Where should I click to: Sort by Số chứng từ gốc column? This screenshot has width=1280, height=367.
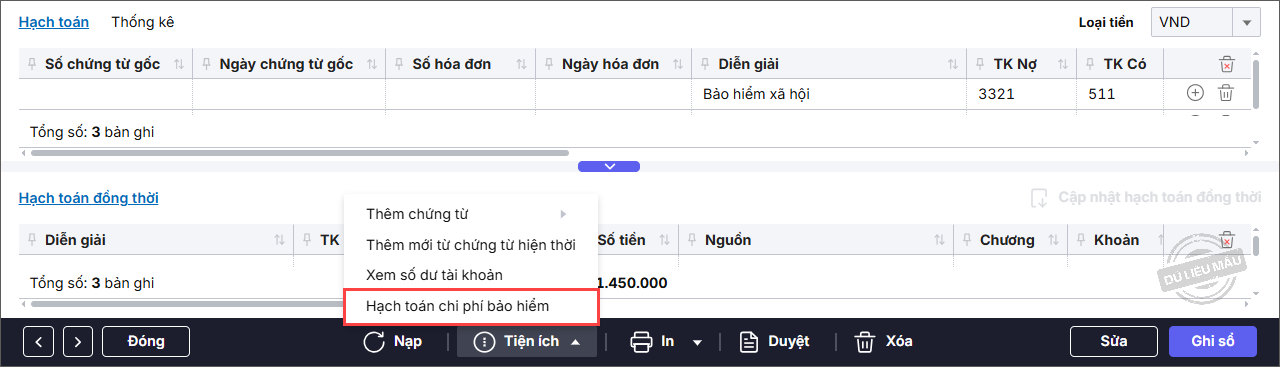tap(179, 64)
